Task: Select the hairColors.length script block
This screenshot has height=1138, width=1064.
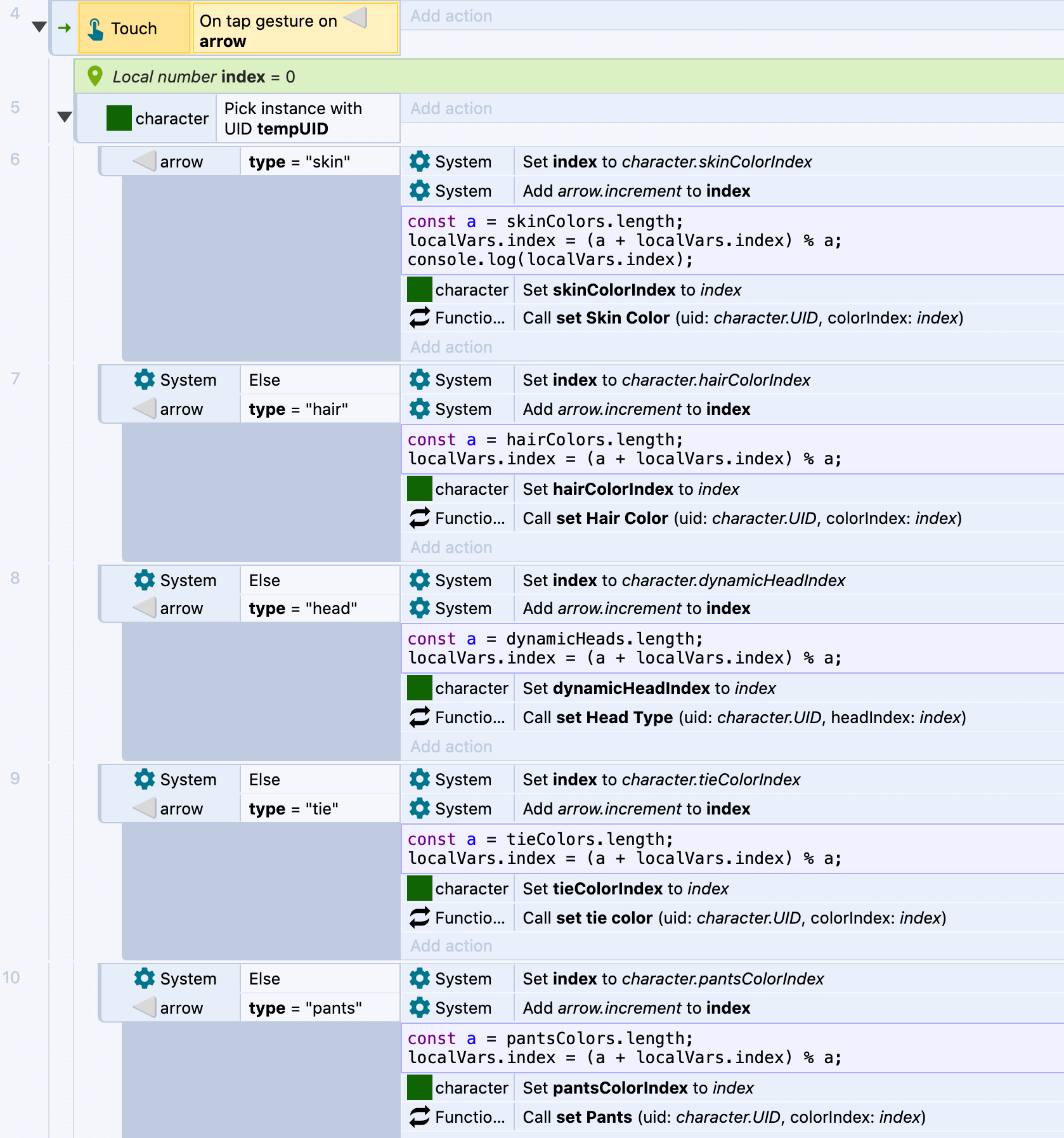Action: click(732, 449)
